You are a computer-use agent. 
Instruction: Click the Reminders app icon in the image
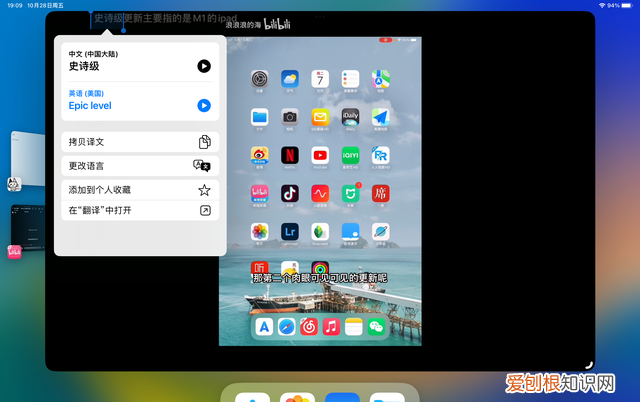(350, 79)
